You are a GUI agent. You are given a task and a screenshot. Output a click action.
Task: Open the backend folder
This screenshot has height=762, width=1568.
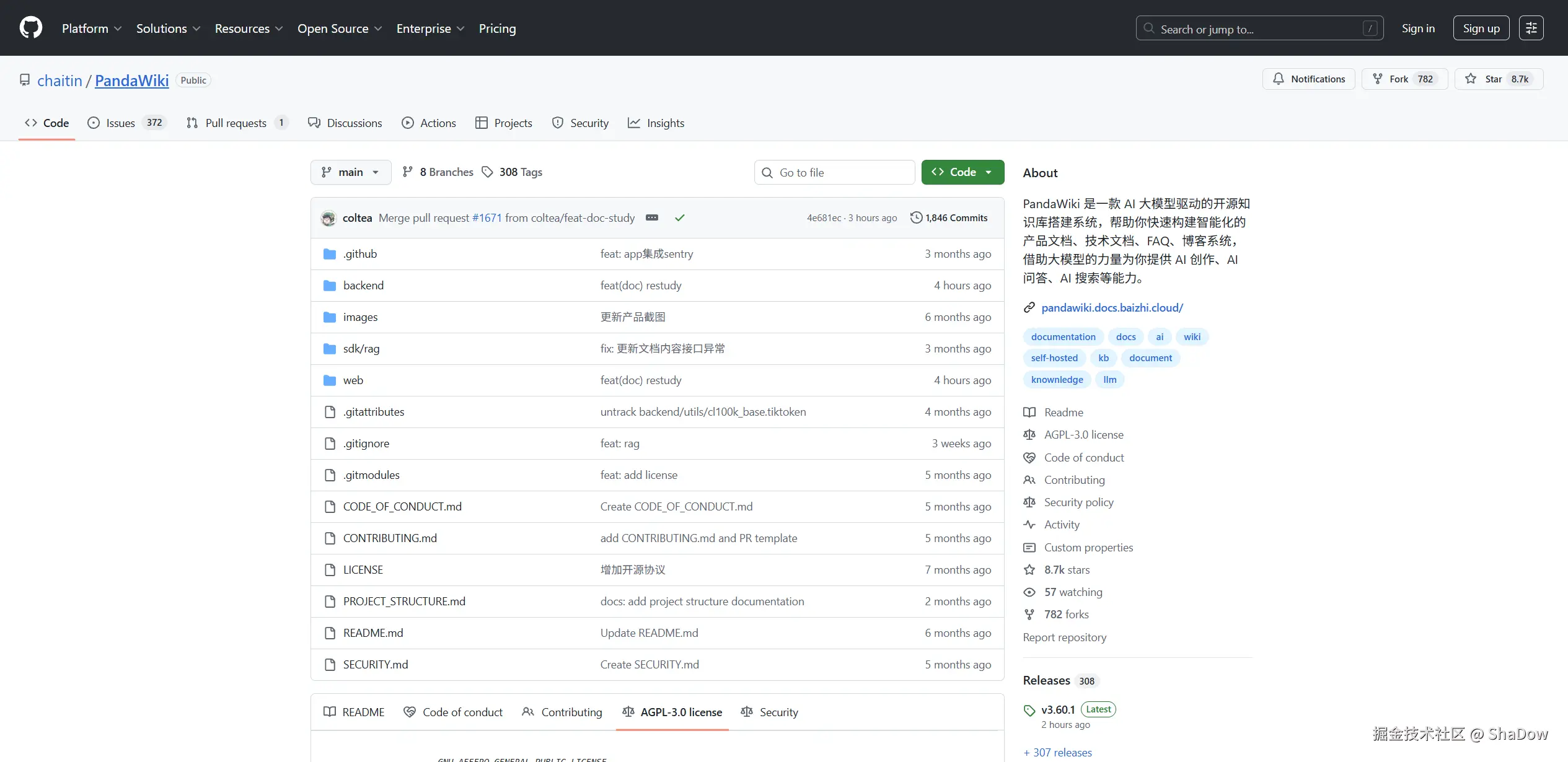click(x=363, y=286)
